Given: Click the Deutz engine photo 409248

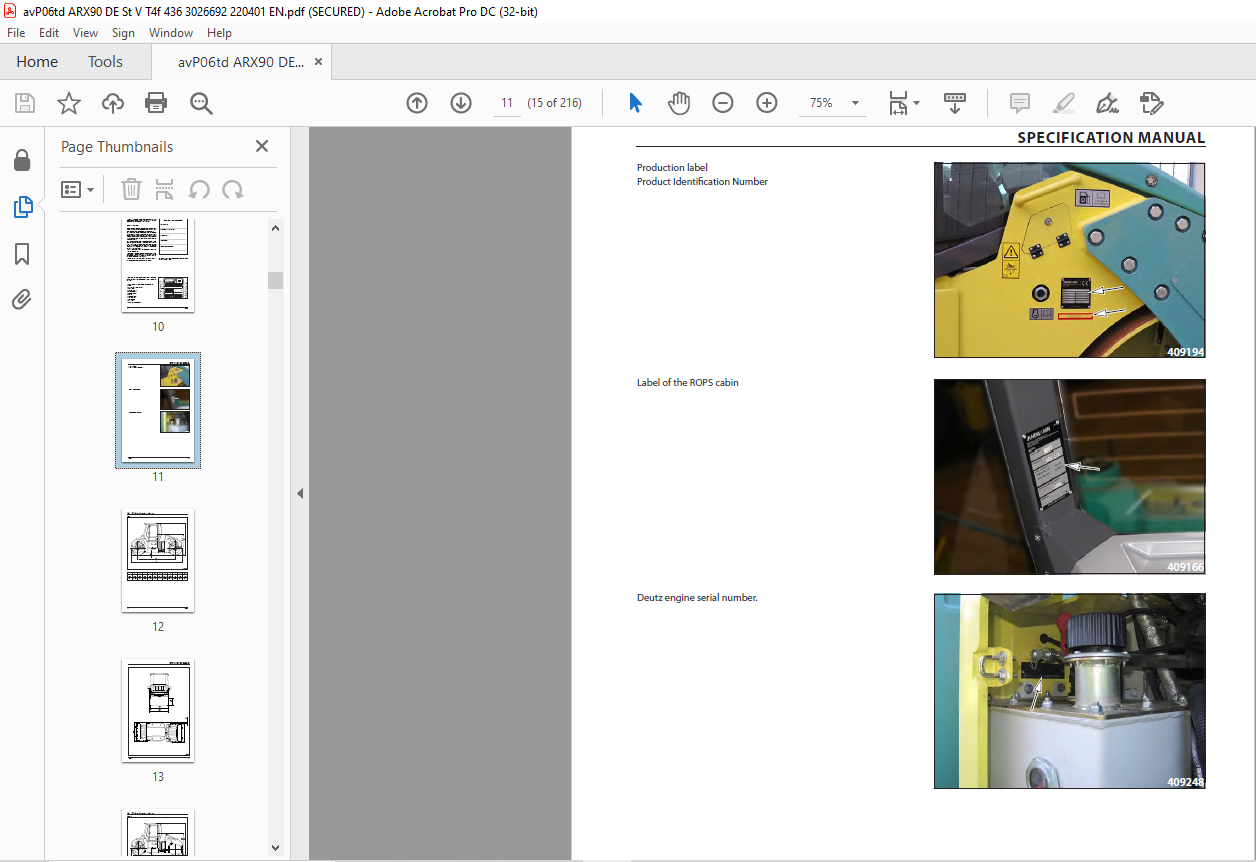Looking at the screenshot, I should click(1070, 691).
